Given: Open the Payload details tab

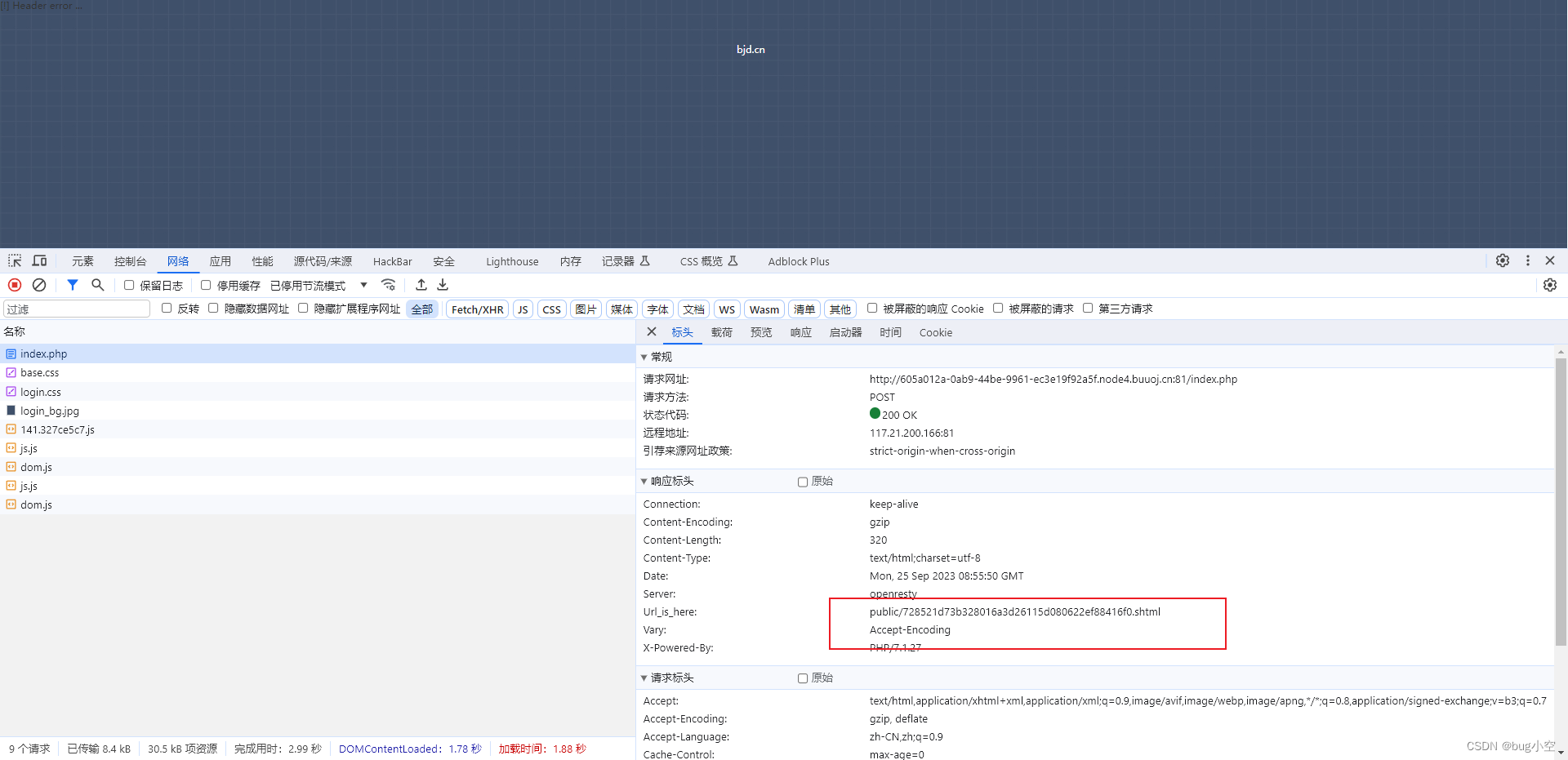Looking at the screenshot, I should point(722,332).
